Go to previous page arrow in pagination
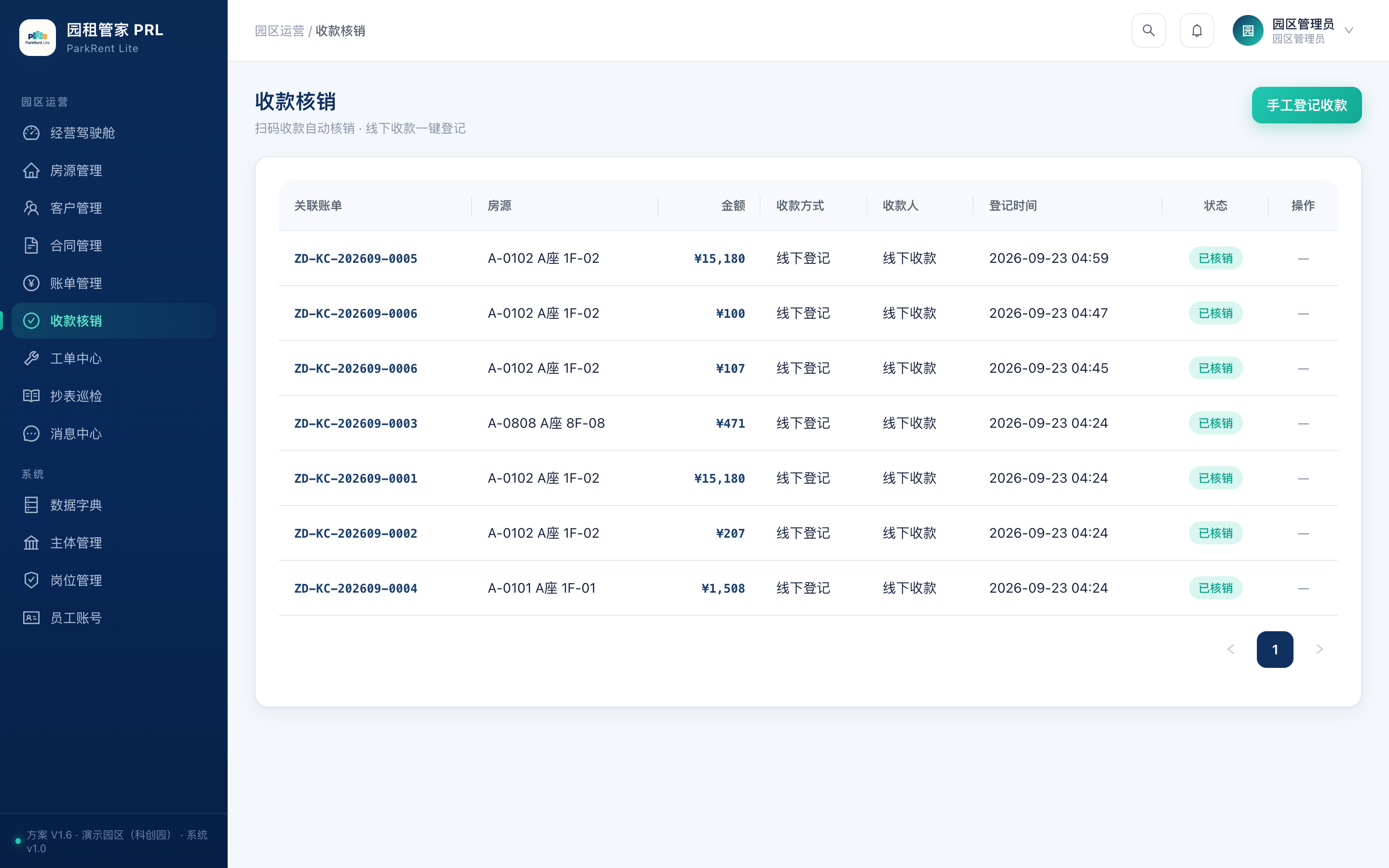1389x868 pixels. tap(1231, 649)
